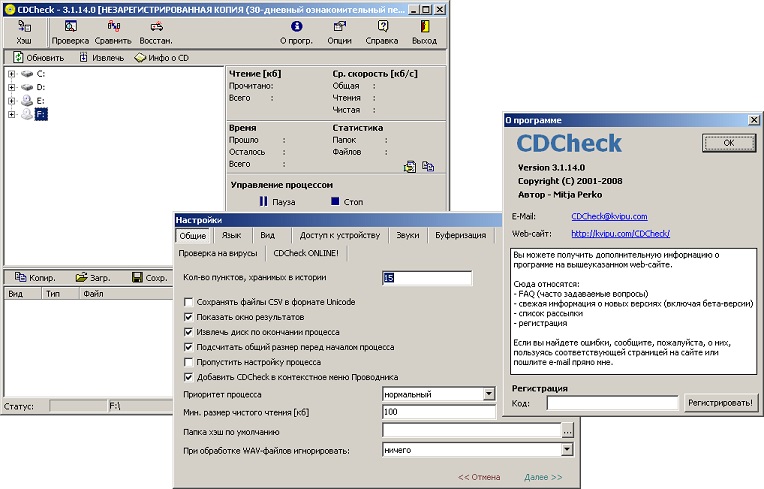Screen dimensions: 764x489
Task: Switch to Доступ к устройству tab
Action: pos(340,235)
